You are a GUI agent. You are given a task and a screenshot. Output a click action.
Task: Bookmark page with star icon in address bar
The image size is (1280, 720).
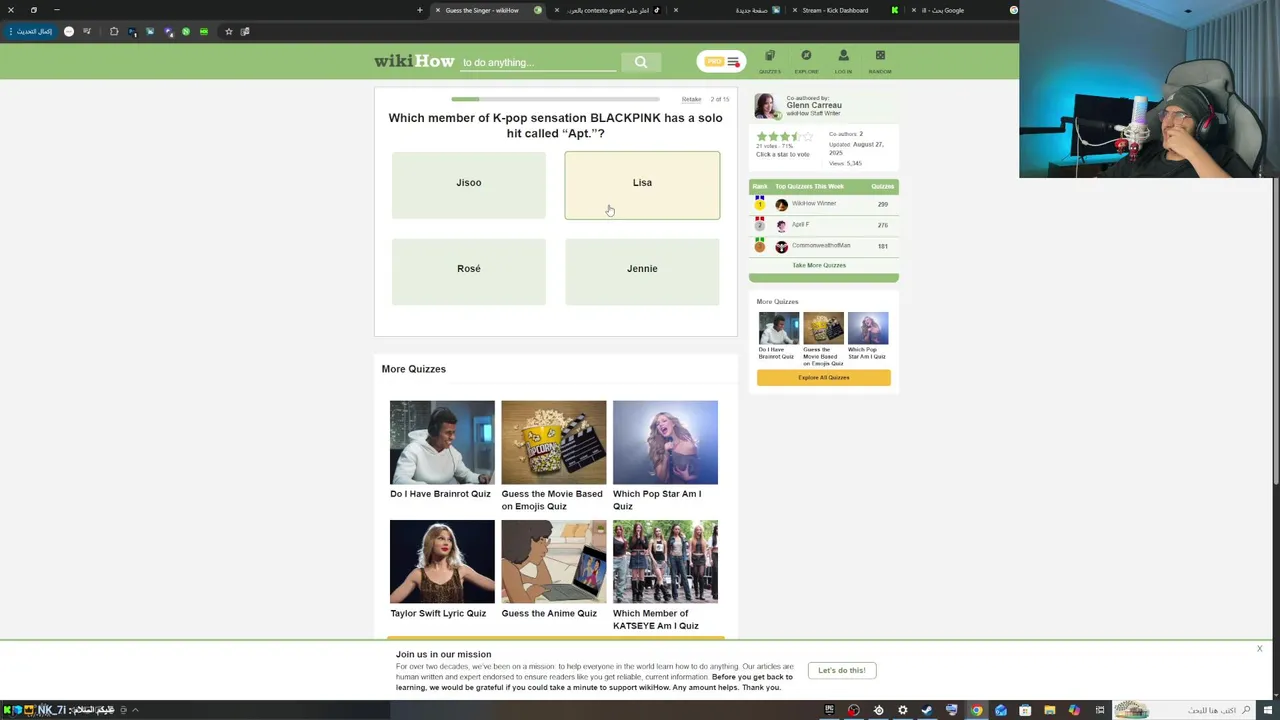pos(229,31)
